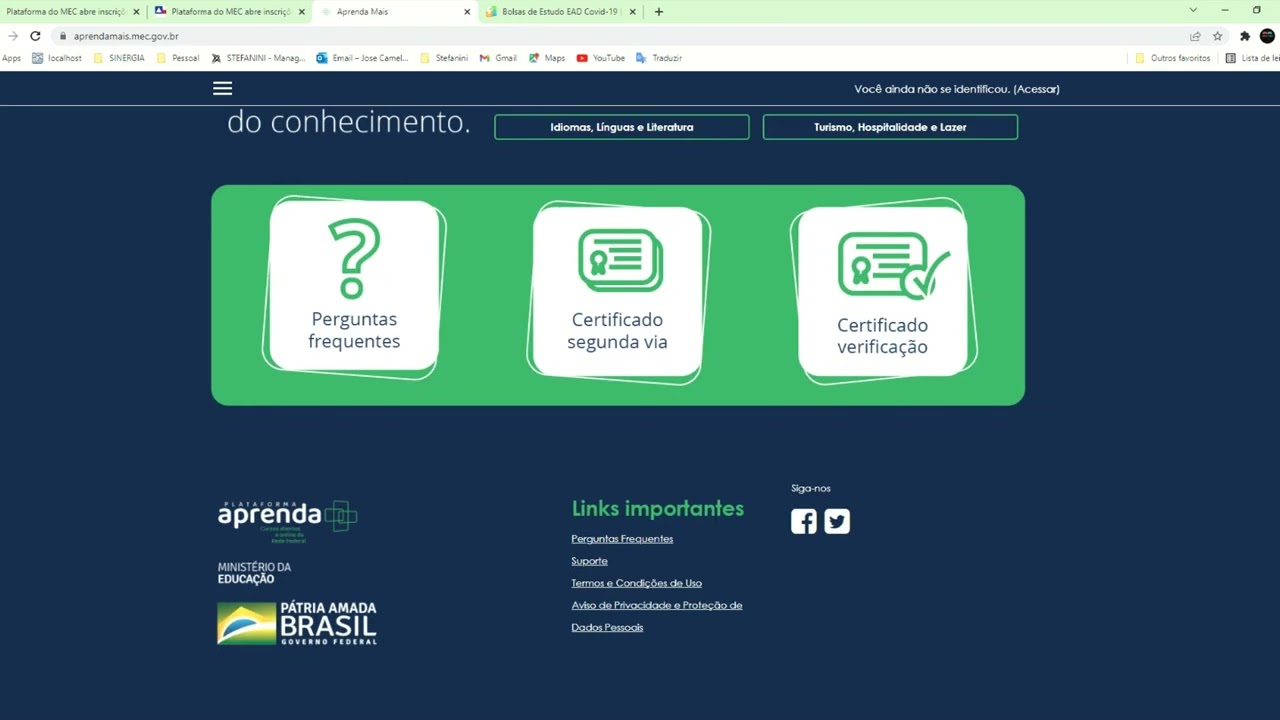Viewport: 1280px width, 720px height.
Task: Open the Twitter icon under Siga-nos
Action: 837,521
